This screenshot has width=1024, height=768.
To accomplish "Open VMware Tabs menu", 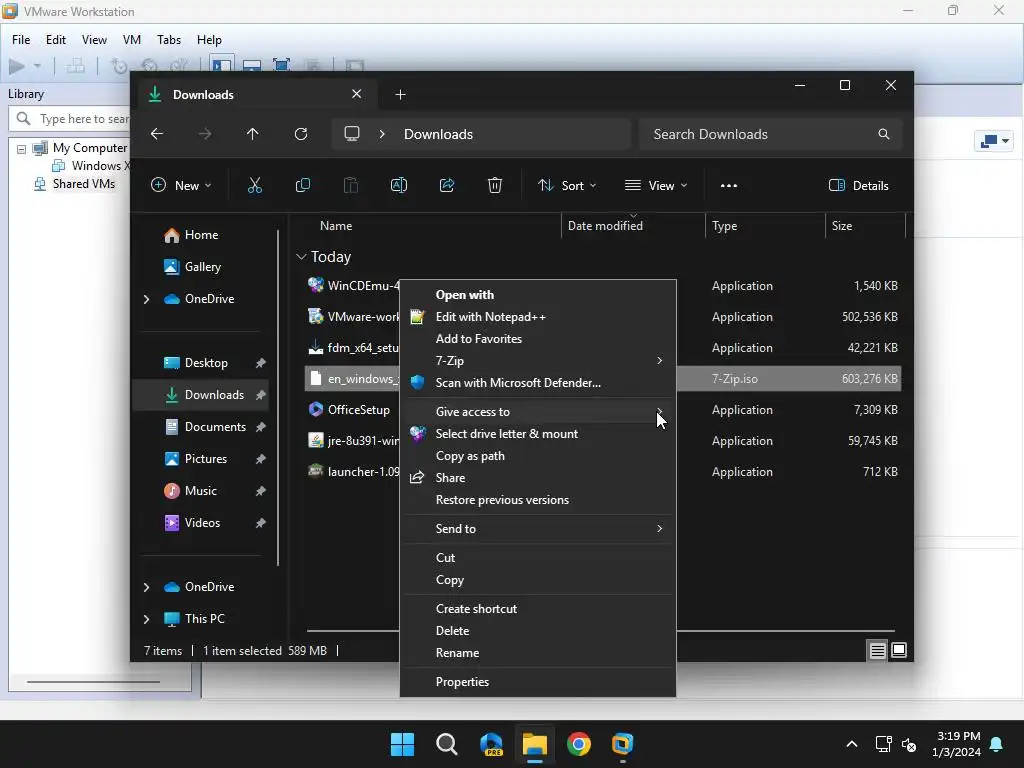I will pos(168,40).
